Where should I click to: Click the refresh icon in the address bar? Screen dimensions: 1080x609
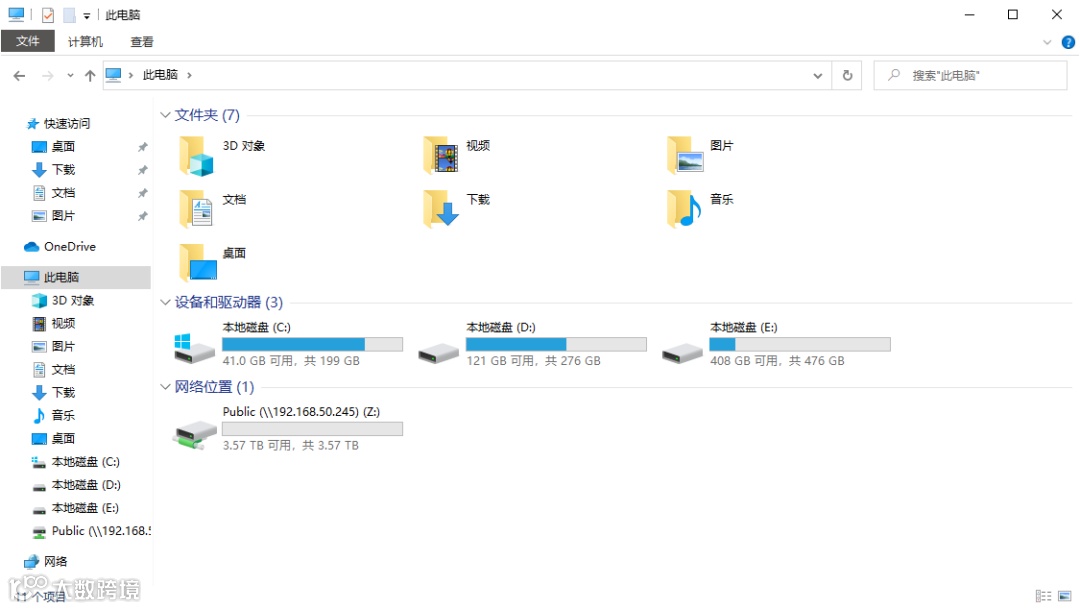tap(847, 74)
